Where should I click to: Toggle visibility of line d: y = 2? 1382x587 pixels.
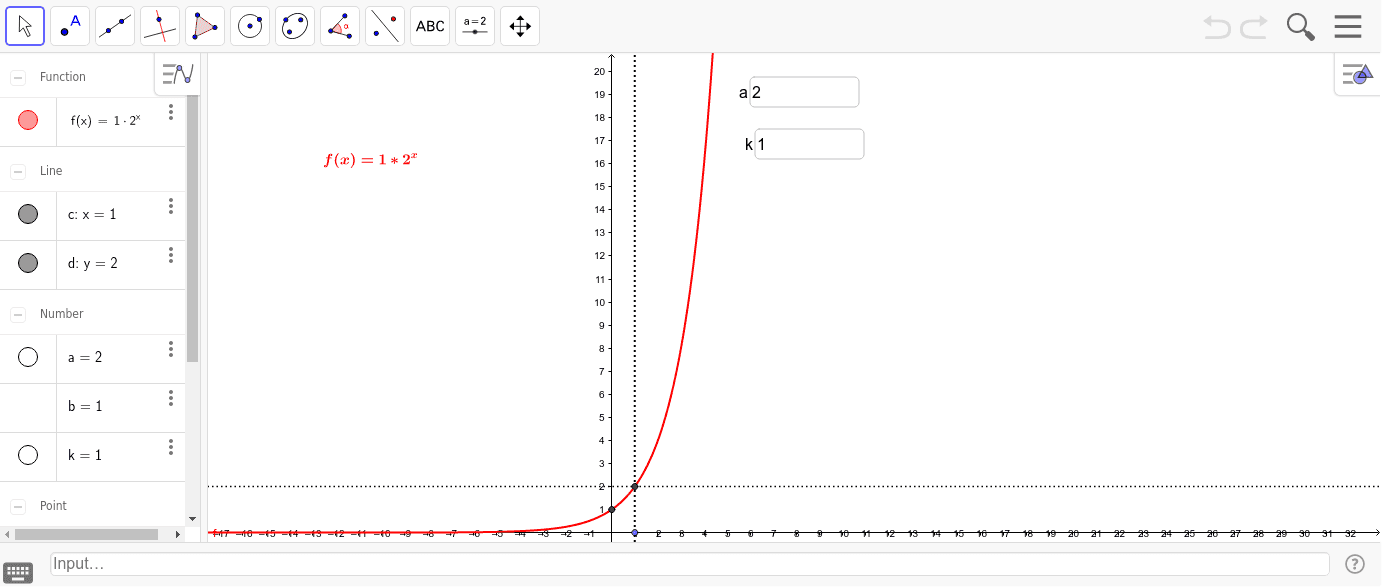(x=28, y=263)
